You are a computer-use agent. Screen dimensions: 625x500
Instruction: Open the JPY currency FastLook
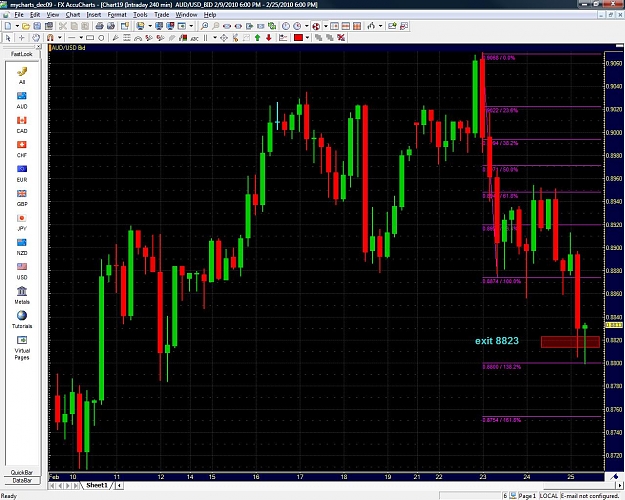point(22,222)
